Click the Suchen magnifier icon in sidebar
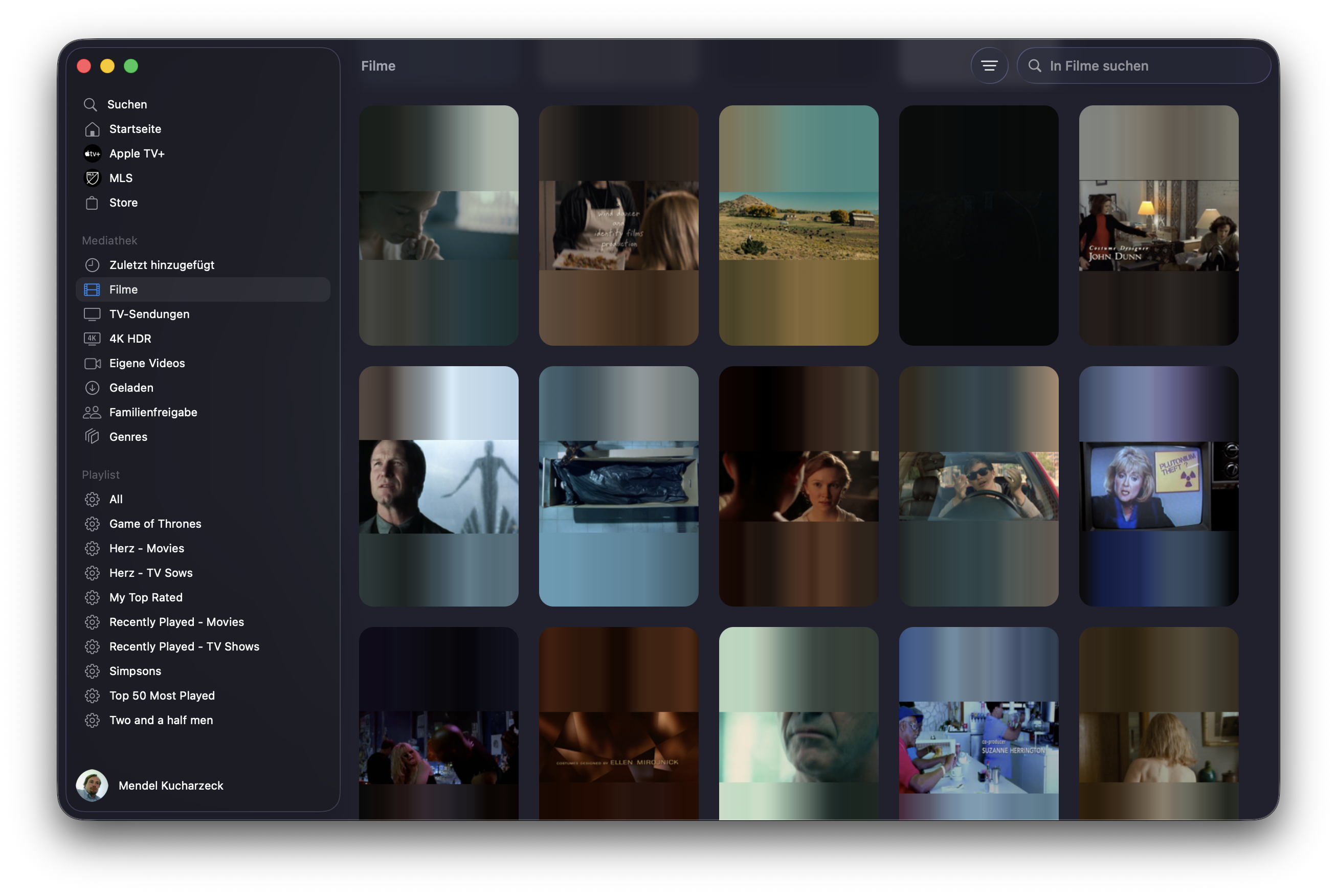Viewport: 1337px width, 896px height. tap(91, 104)
